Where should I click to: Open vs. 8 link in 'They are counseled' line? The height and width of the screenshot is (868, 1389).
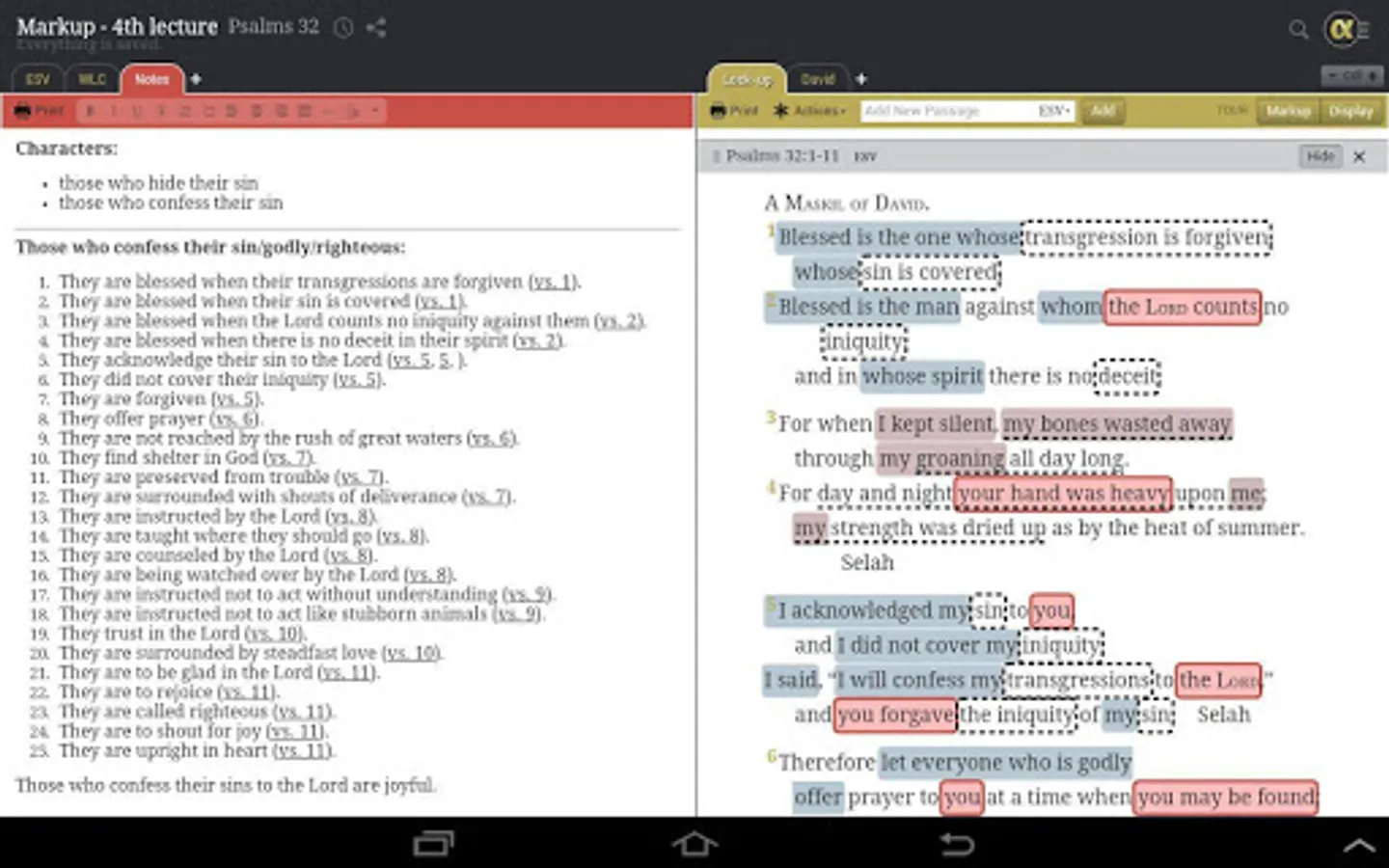point(348,556)
